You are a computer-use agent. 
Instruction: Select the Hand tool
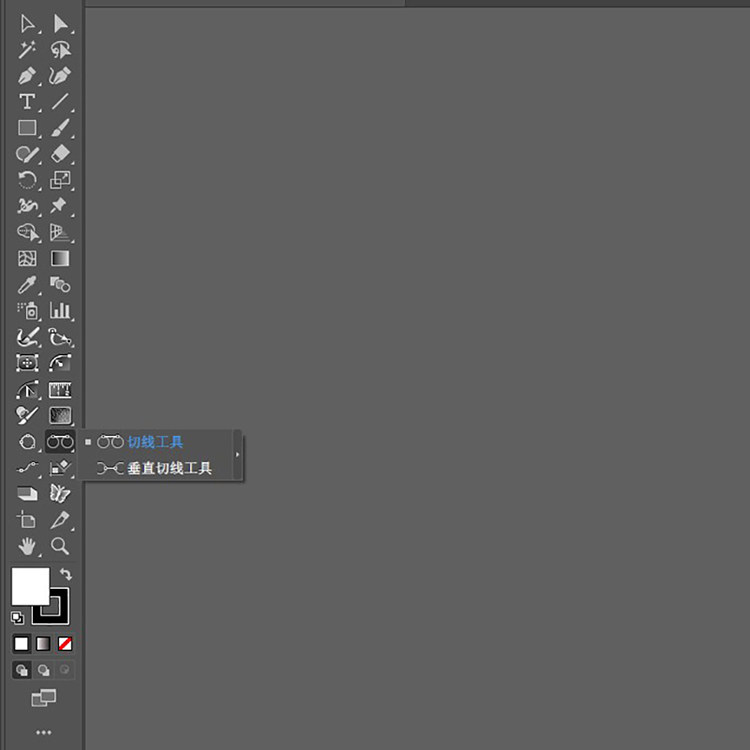click(27, 546)
